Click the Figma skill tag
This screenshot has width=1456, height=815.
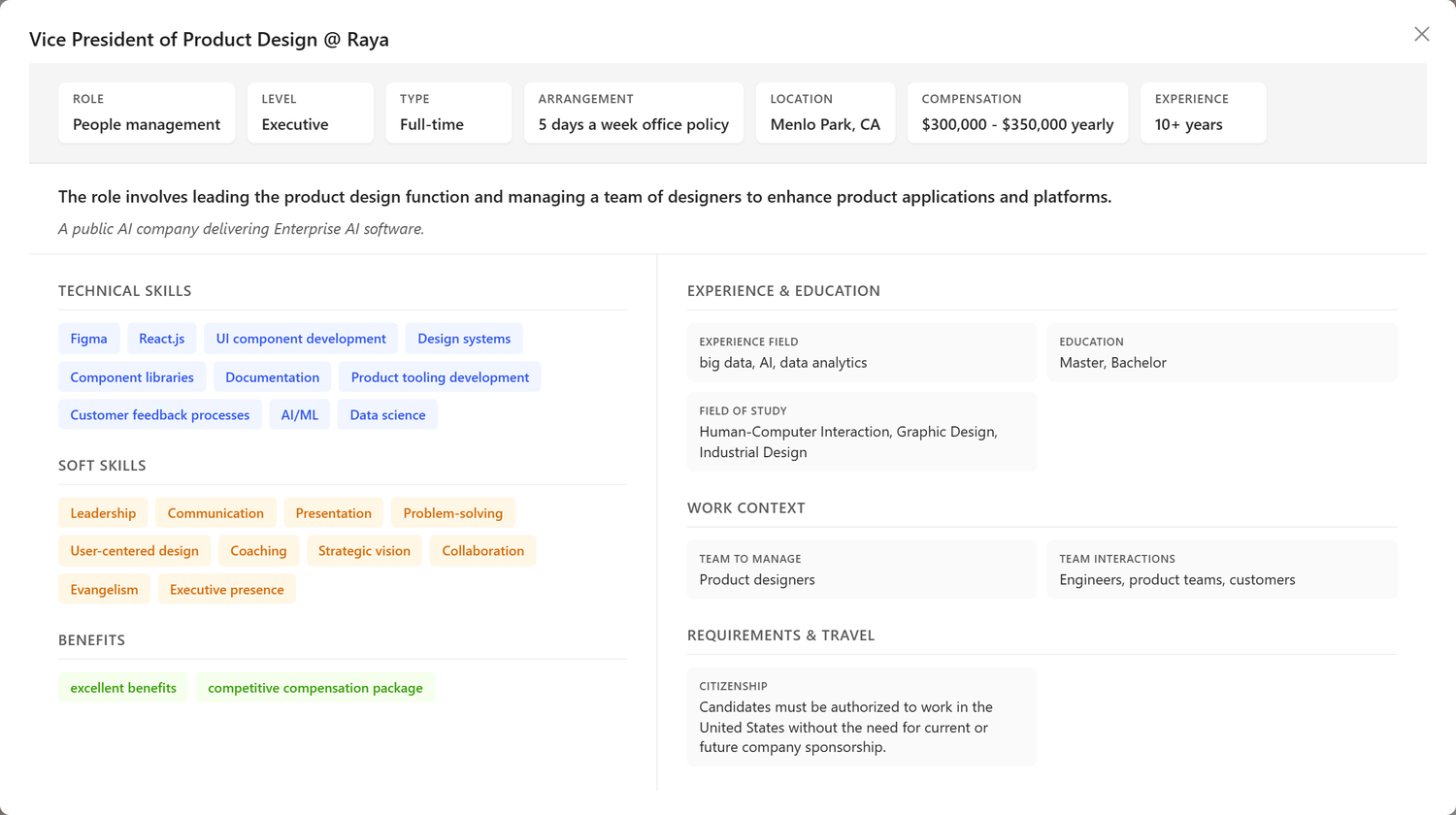click(x=89, y=339)
